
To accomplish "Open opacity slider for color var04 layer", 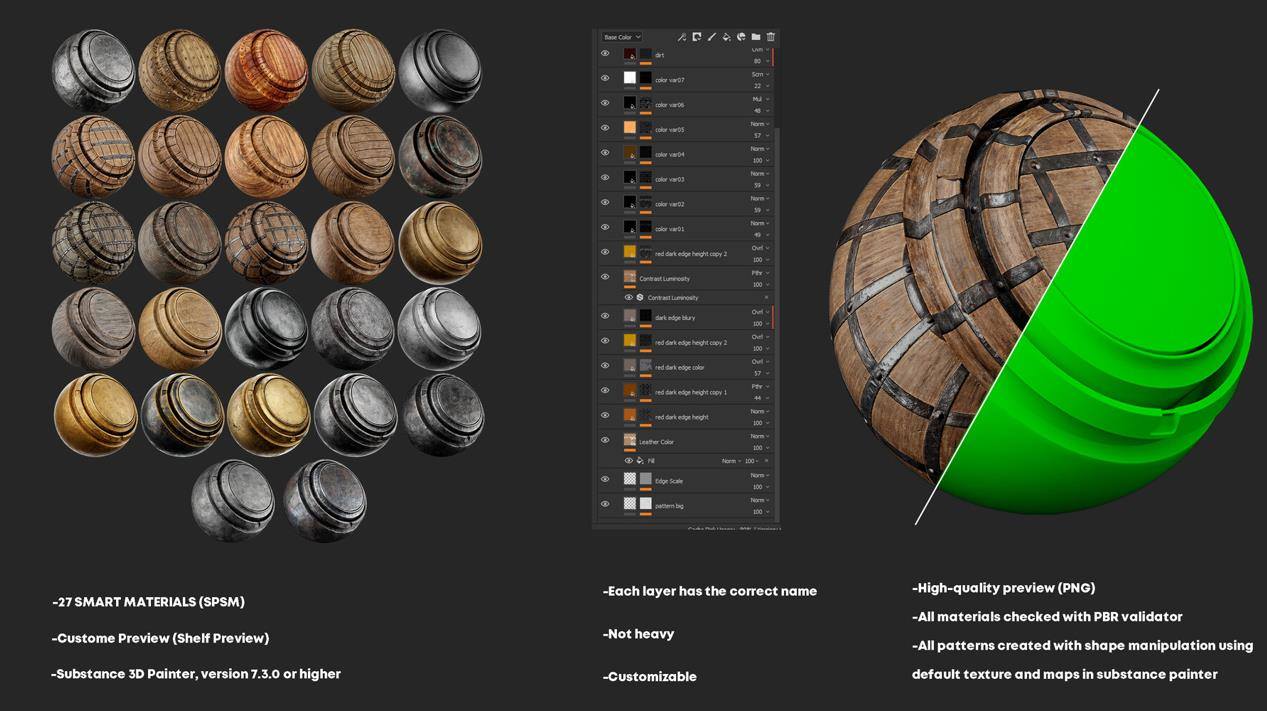I will pos(759,160).
